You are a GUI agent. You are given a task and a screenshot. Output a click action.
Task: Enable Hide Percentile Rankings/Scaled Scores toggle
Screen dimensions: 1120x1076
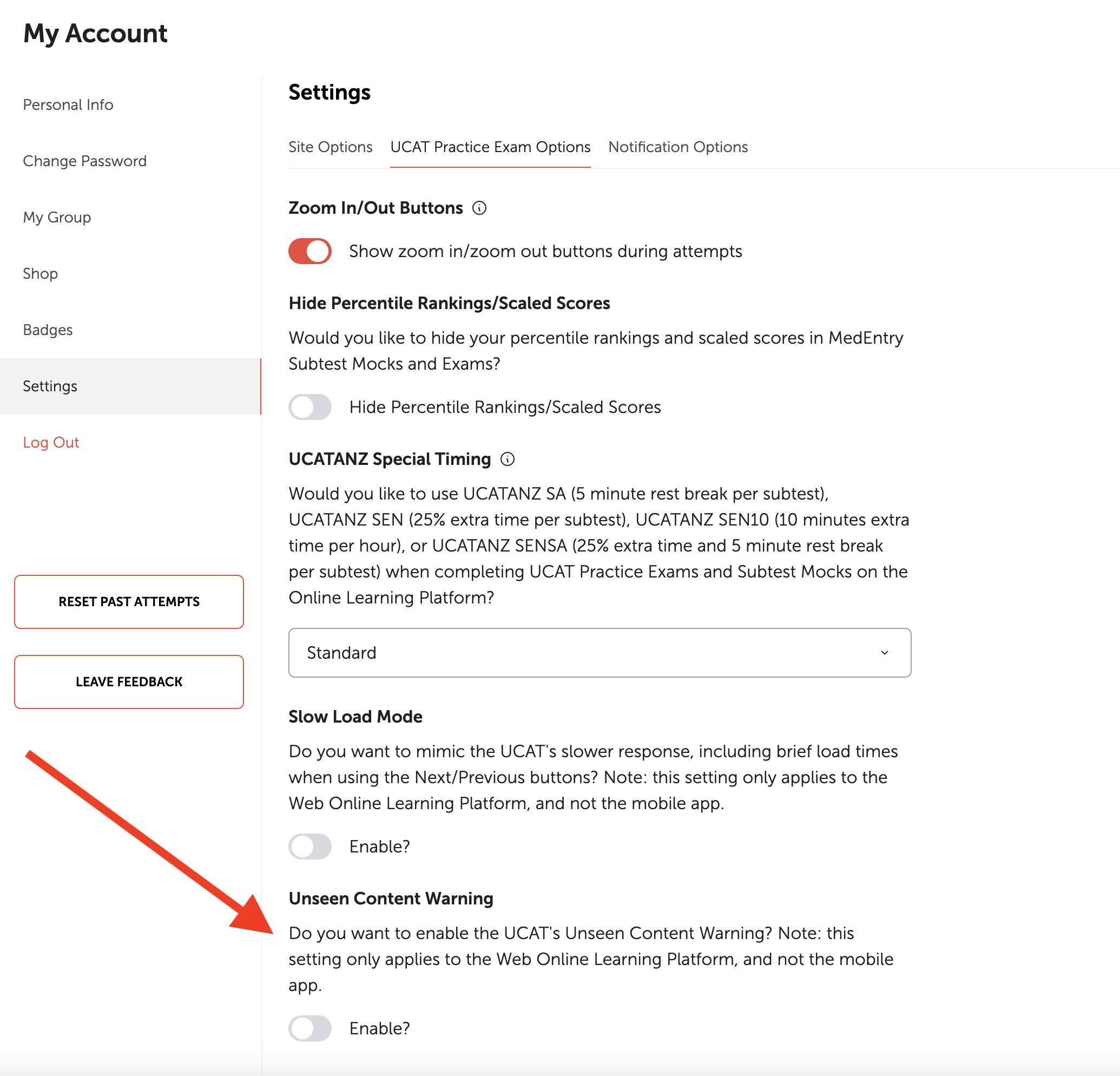[309, 407]
